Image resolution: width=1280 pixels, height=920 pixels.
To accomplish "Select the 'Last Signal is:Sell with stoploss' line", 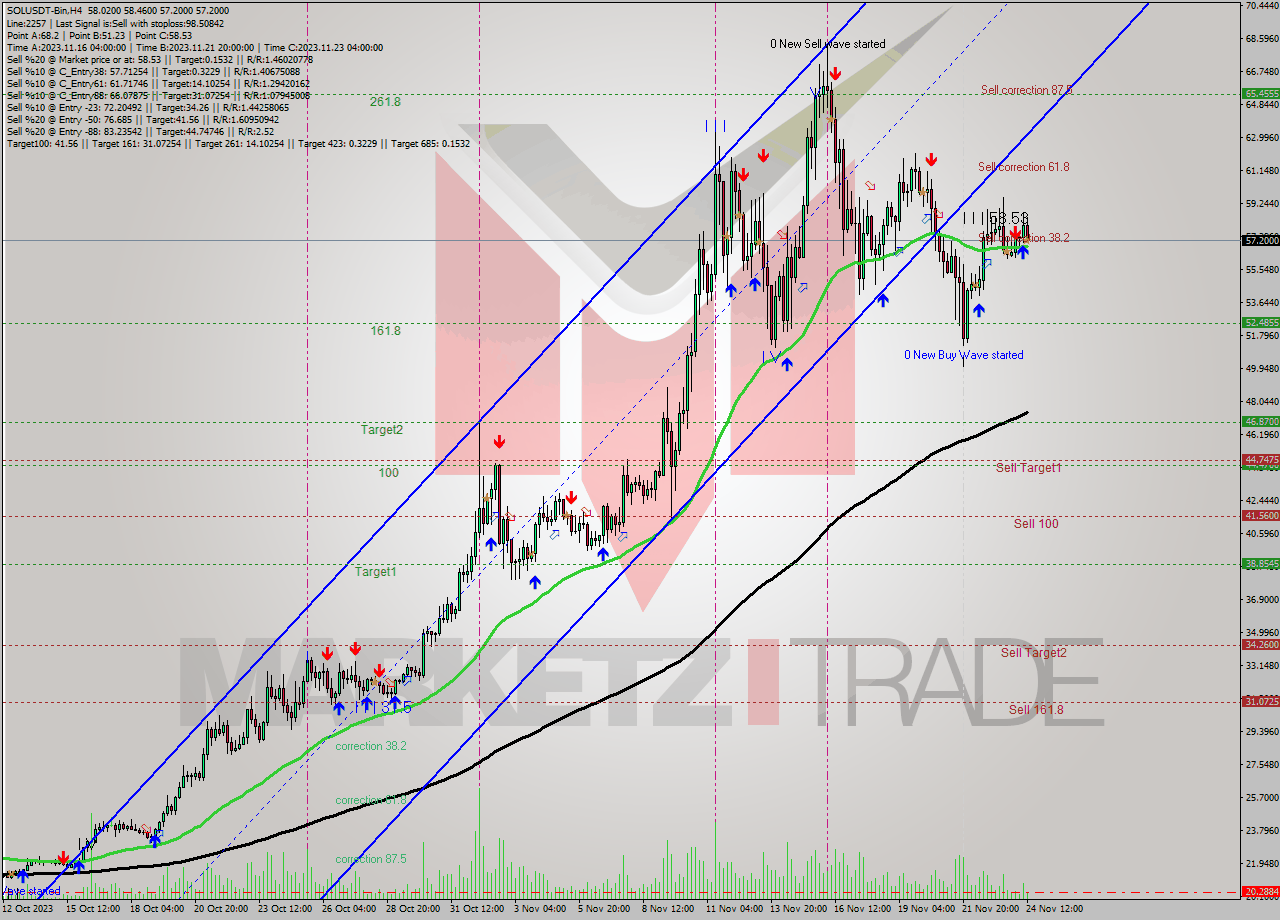I will click(116, 23).
